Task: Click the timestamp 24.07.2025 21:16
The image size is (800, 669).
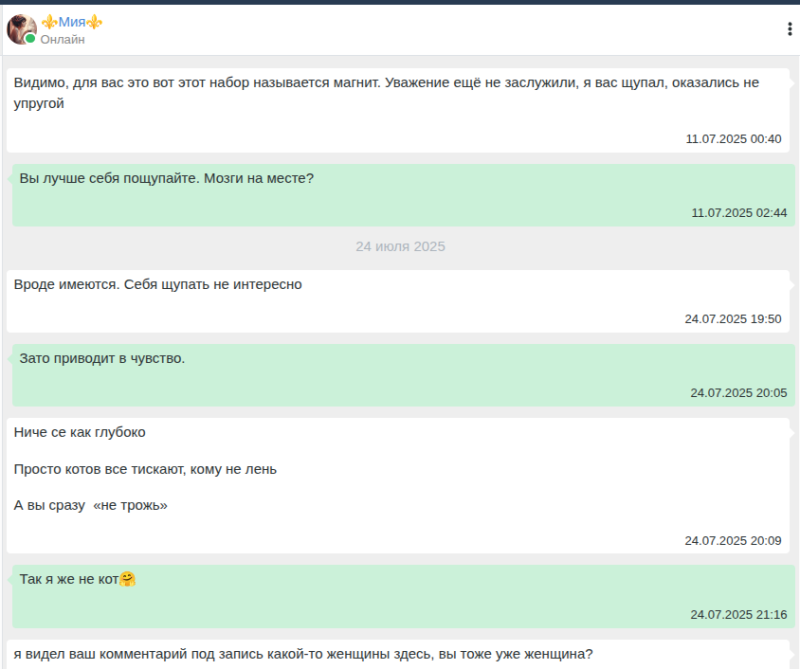Action: 738,614
